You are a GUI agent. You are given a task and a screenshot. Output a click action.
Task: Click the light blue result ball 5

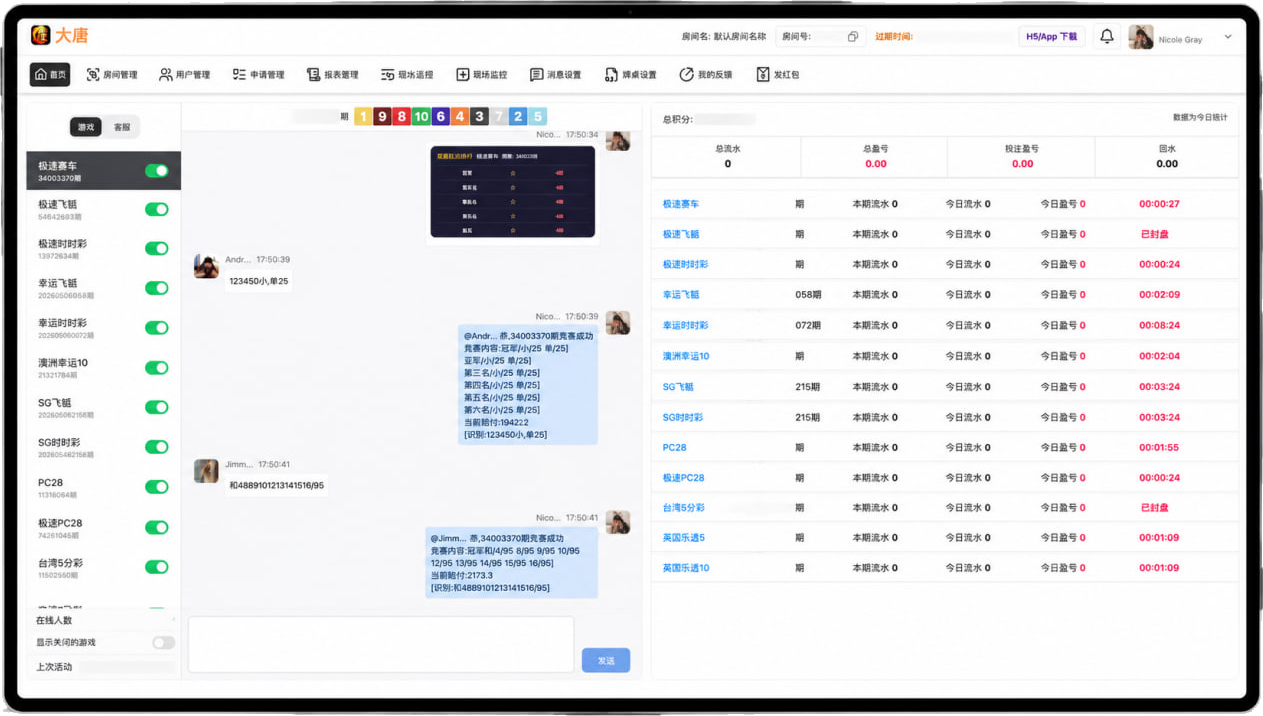537,117
